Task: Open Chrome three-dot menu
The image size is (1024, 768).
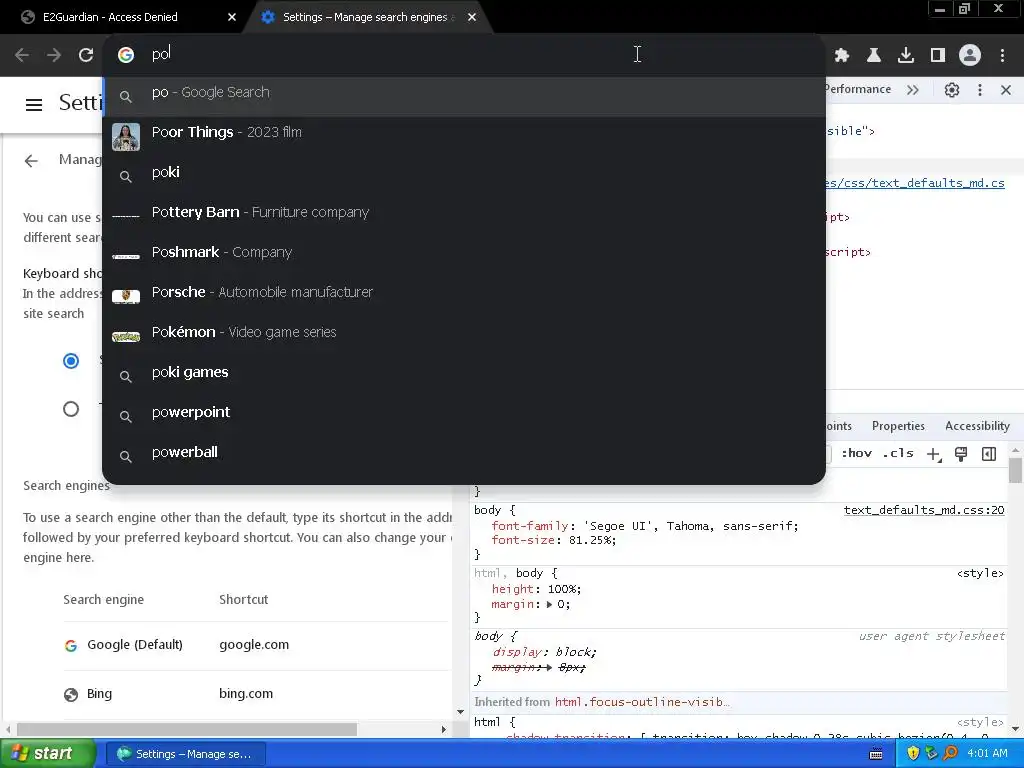Action: tap(1002, 56)
